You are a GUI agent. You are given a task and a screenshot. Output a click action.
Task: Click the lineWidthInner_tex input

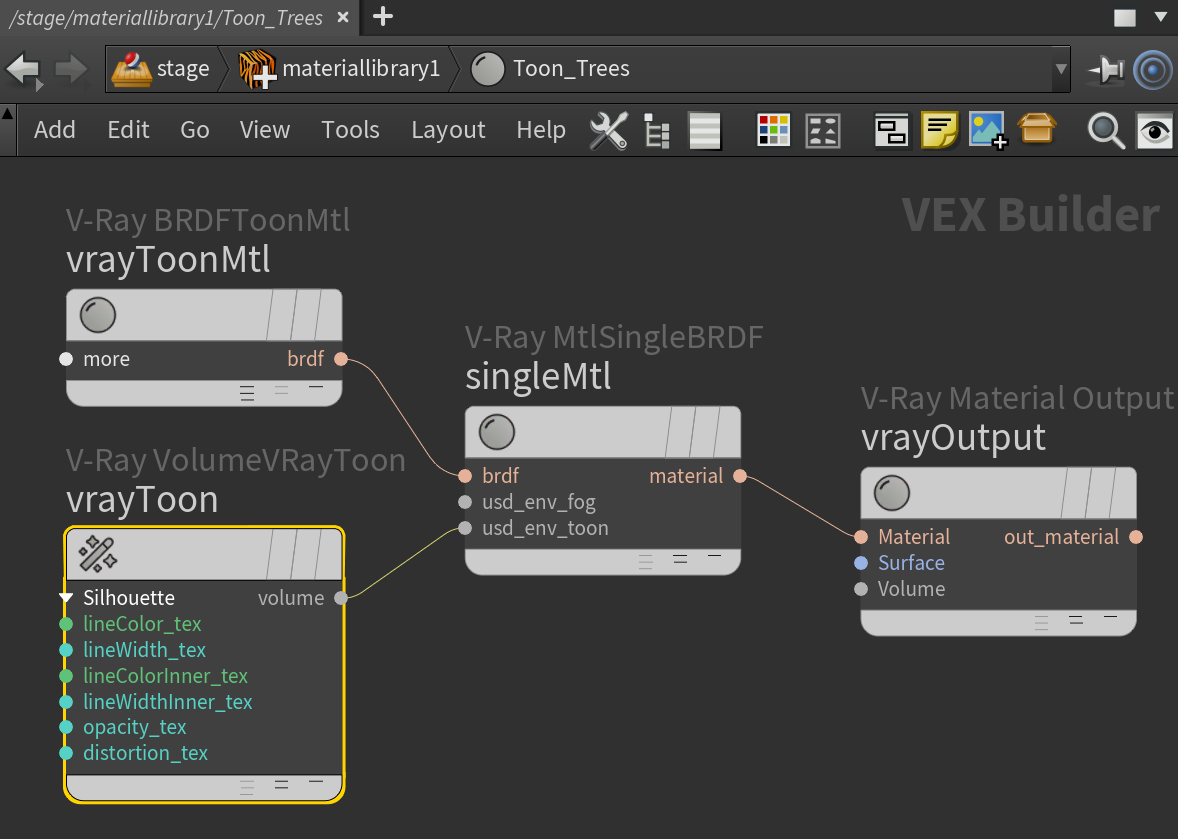pyautogui.click(x=66, y=702)
